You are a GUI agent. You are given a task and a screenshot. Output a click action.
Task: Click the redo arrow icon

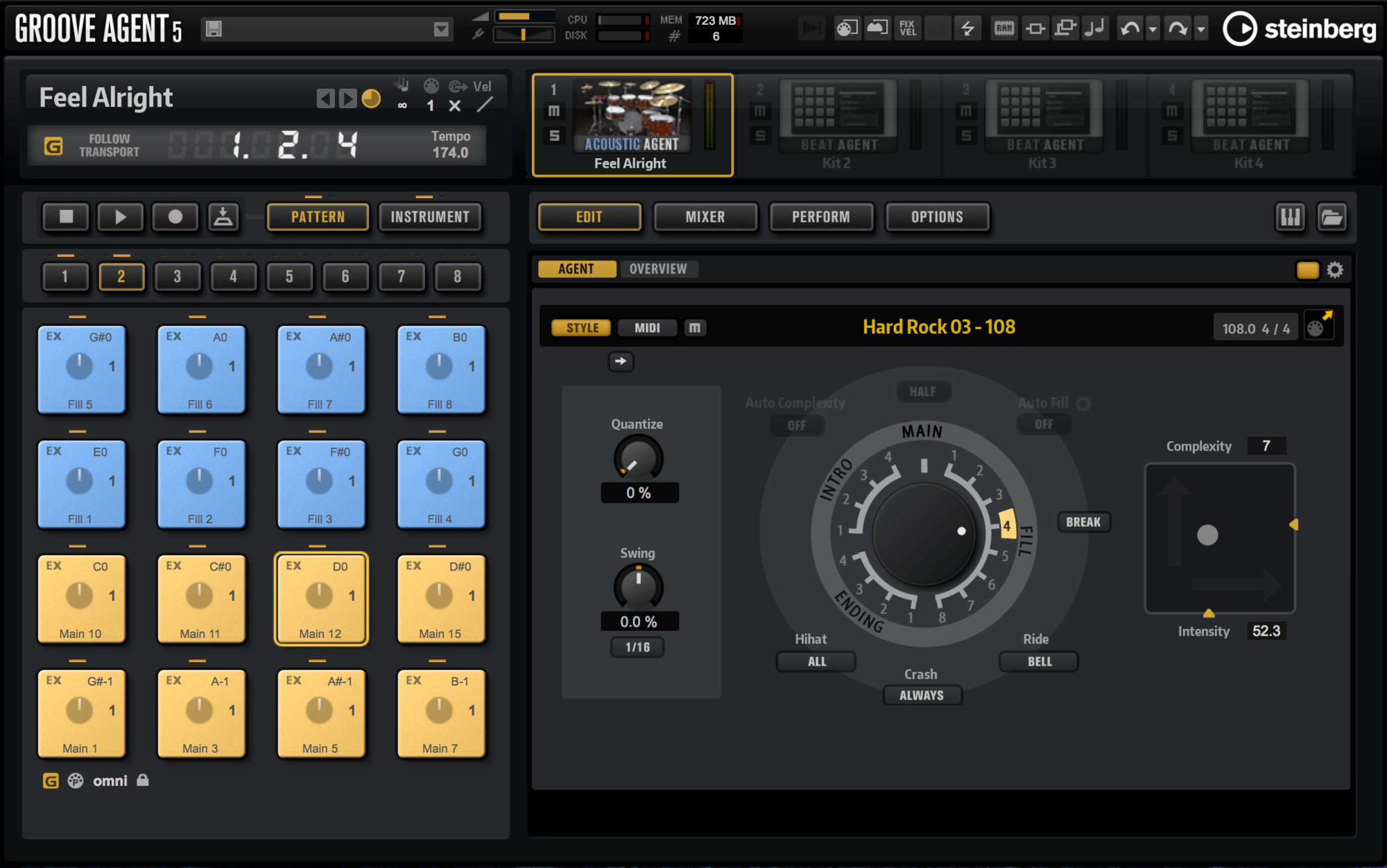1178,28
